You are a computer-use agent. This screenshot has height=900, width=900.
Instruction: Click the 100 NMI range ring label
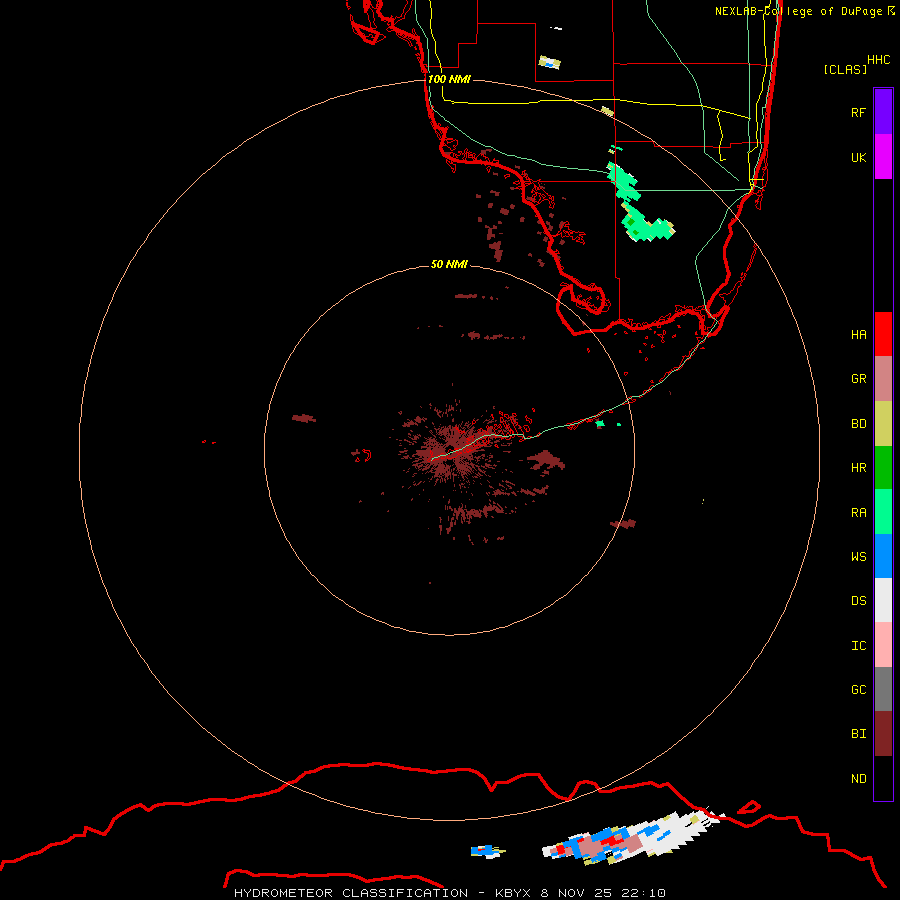click(449, 79)
